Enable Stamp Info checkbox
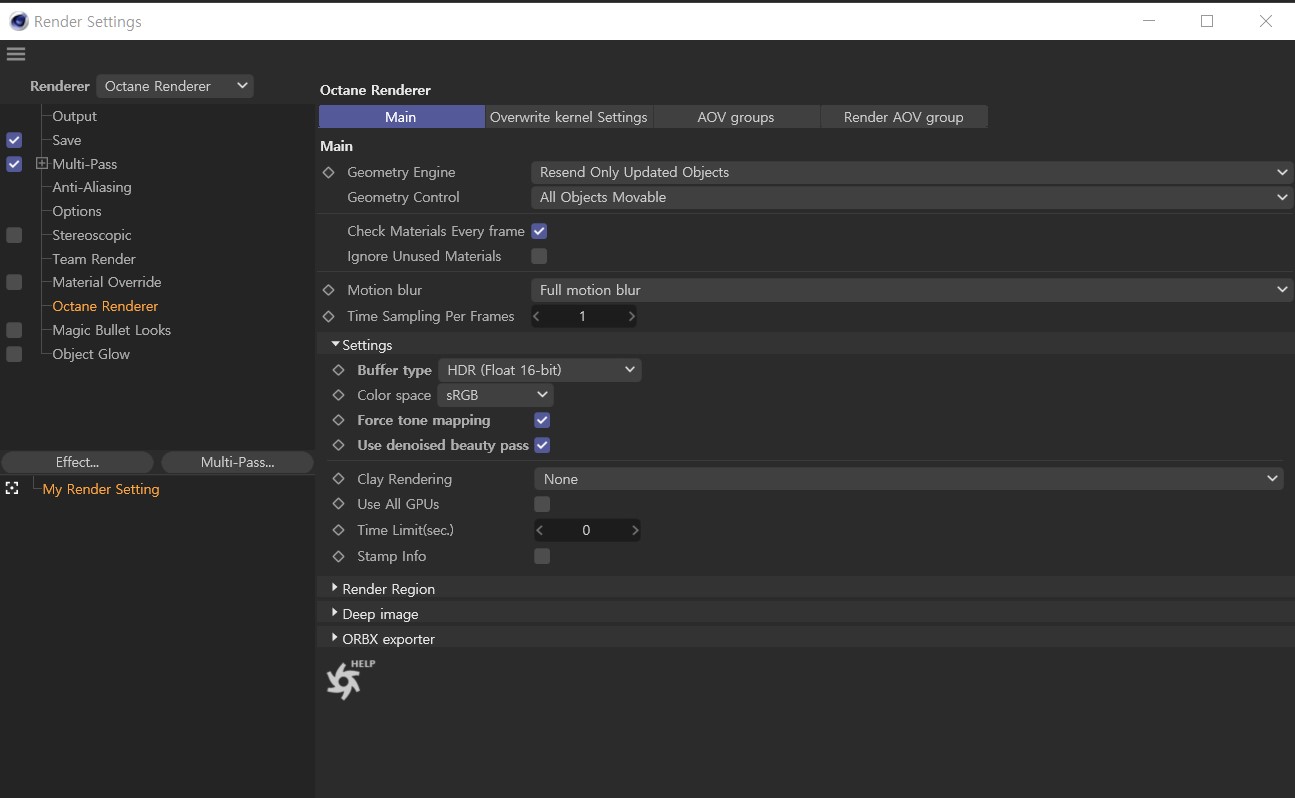 coord(542,556)
